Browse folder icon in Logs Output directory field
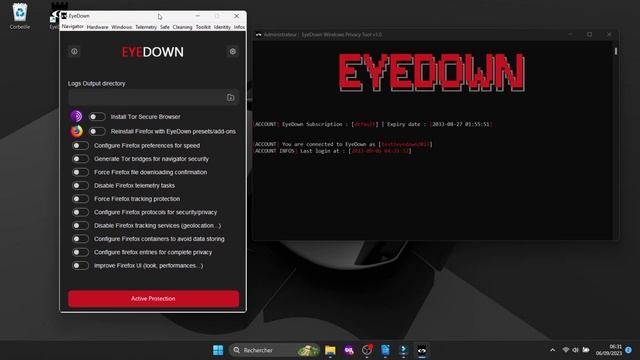This screenshot has width=640, height=360. [x=231, y=98]
